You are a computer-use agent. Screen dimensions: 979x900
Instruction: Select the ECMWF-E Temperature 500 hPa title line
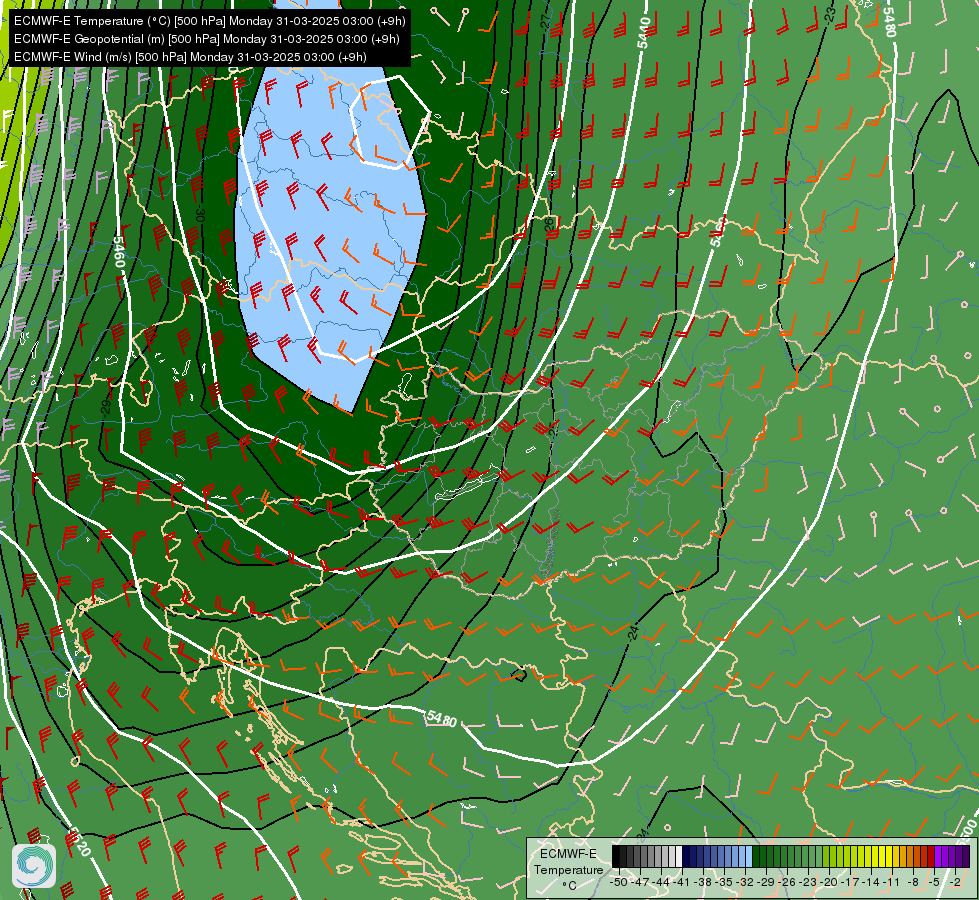point(210,21)
